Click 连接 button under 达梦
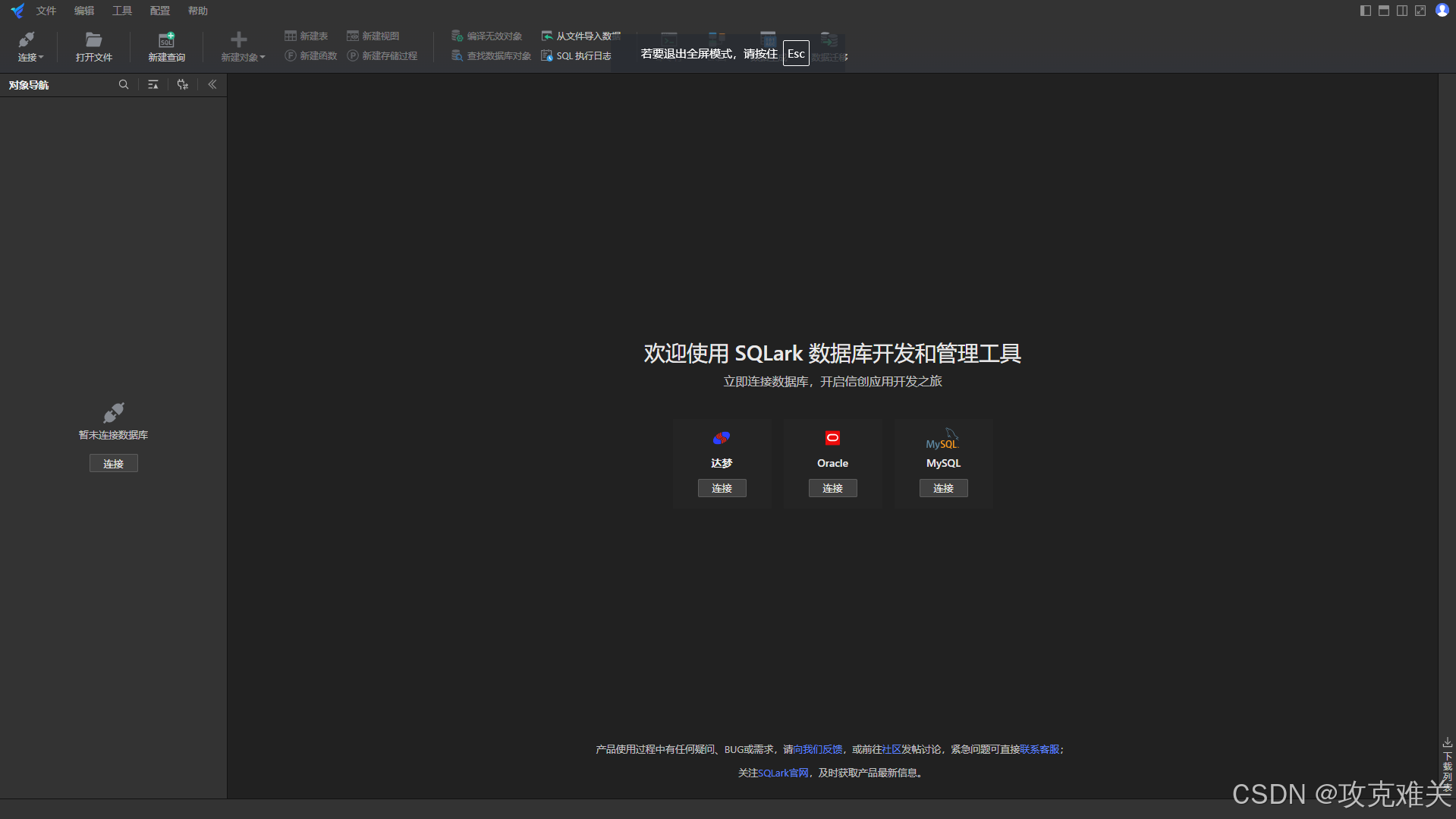1456x819 pixels. (x=722, y=488)
